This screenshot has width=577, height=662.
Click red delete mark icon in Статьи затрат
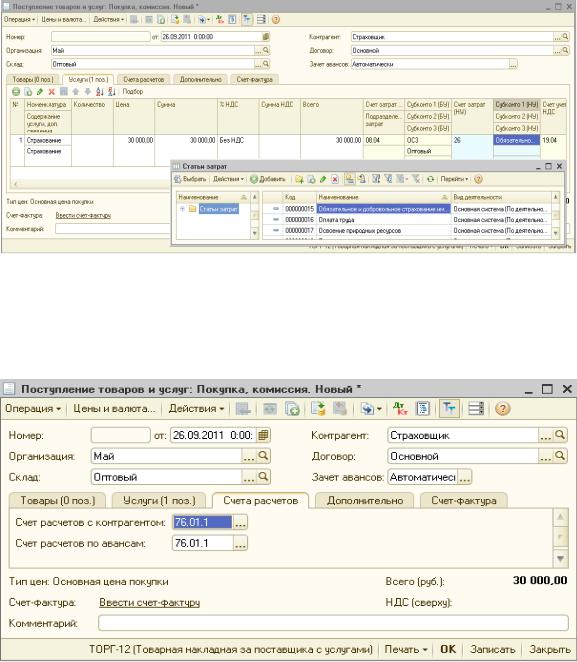pyautogui.click(x=335, y=179)
